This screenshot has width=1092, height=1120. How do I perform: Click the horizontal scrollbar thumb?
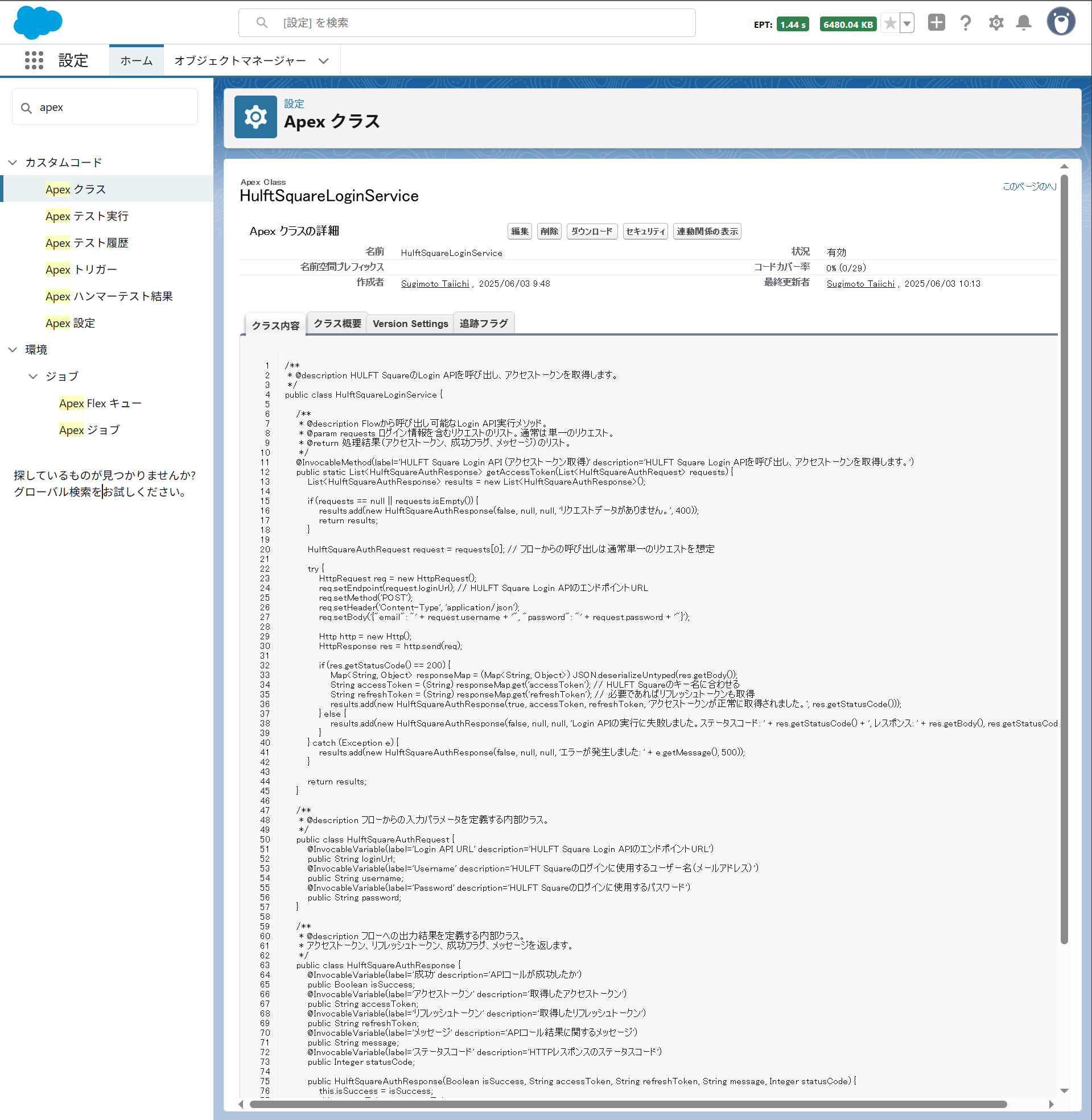pyautogui.click(x=628, y=1105)
